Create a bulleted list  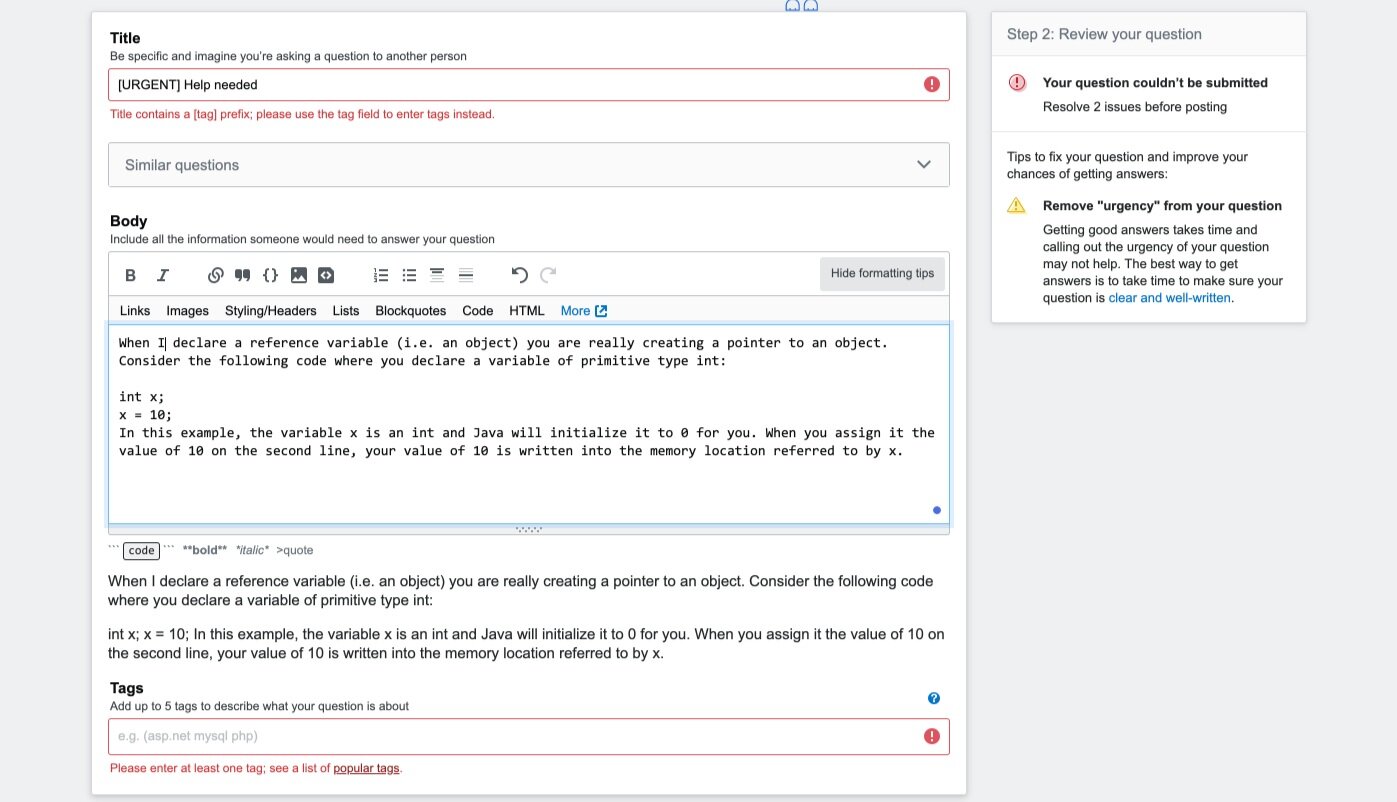pos(409,275)
